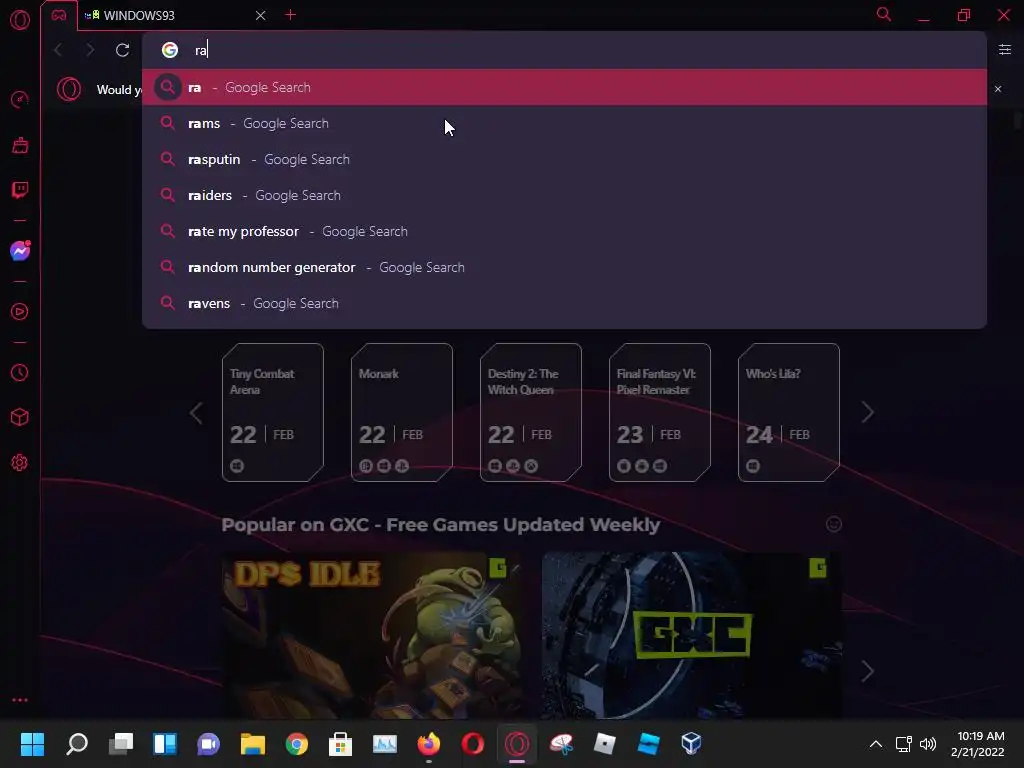Open clock and date flyout
The image size is (1024, 768).
978,744
